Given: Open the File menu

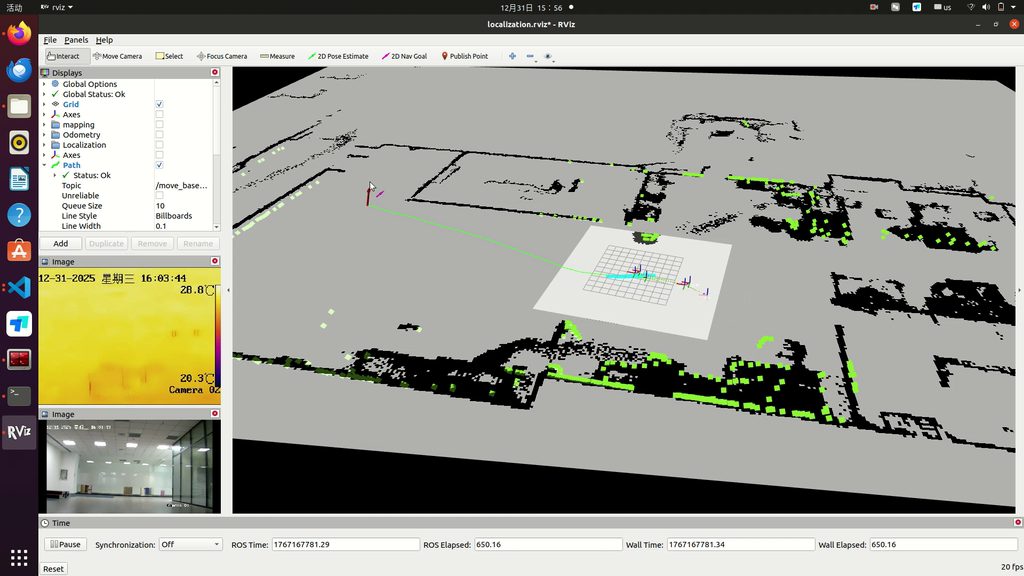Looking at the screenshot, I should pos(50,40).
